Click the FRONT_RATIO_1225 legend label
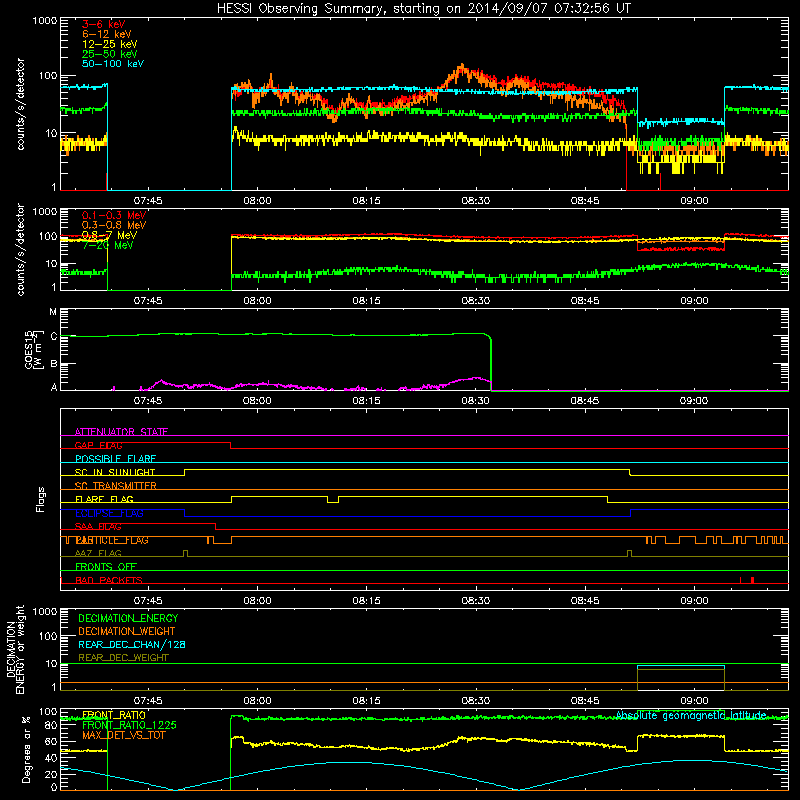 point(129,725)
